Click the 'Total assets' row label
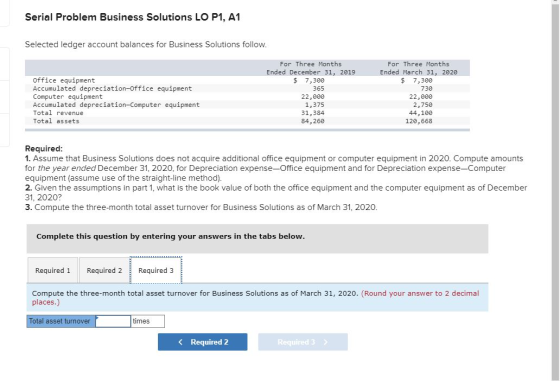Image resolution: width=560 pixels, height=381 pixels. [56, 121]
